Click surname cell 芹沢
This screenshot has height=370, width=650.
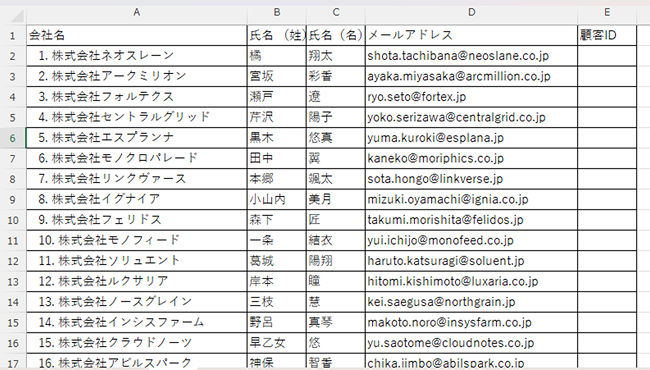click(277, 117)
